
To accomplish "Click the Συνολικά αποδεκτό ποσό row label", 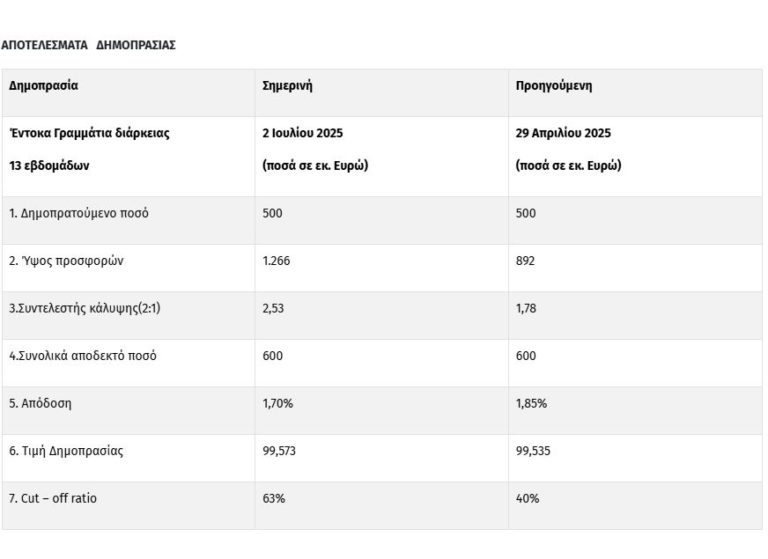I will coord(83,356).
